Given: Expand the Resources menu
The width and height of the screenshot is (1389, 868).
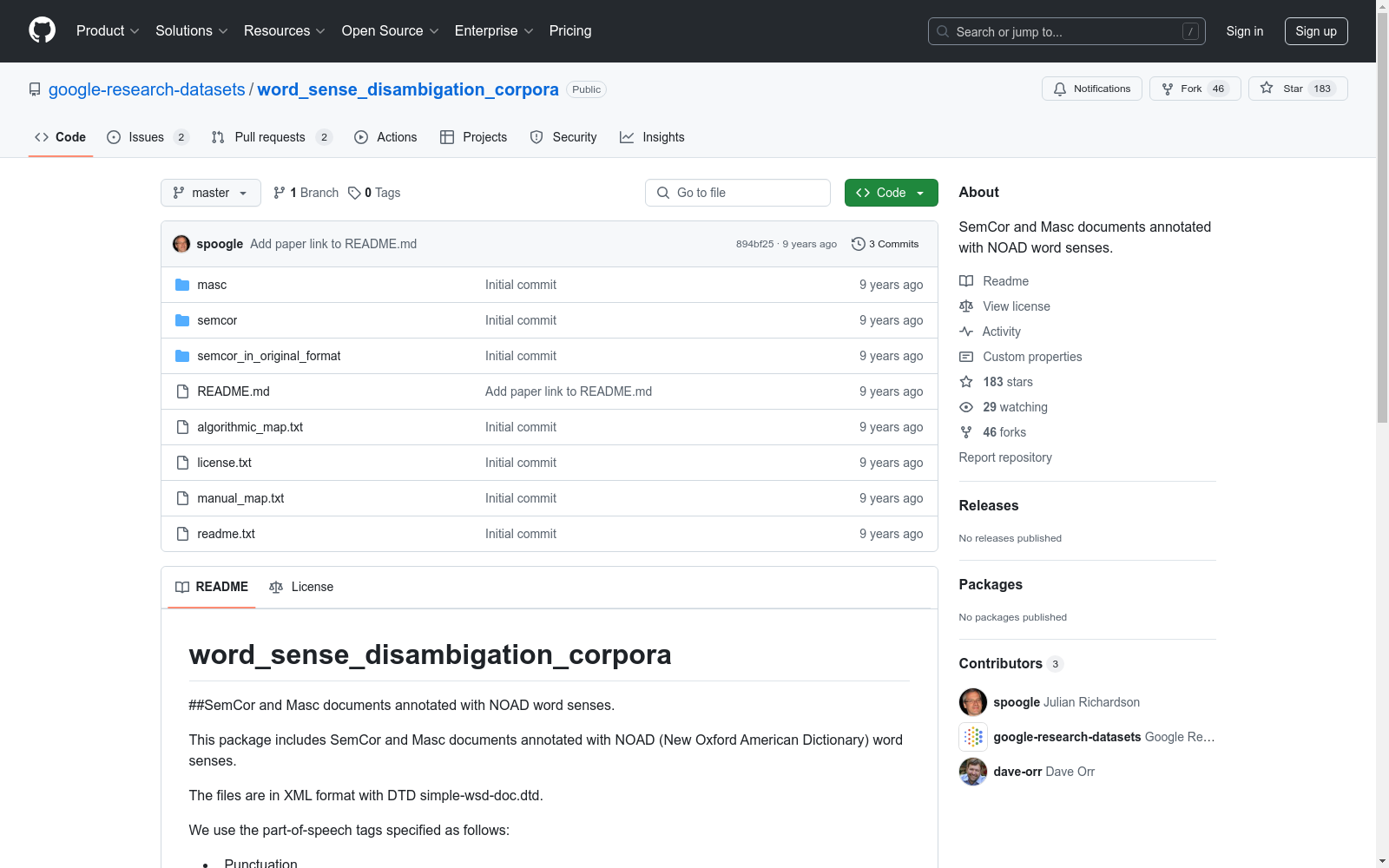Looking at the screenshot, I should [x=285, y=31].
